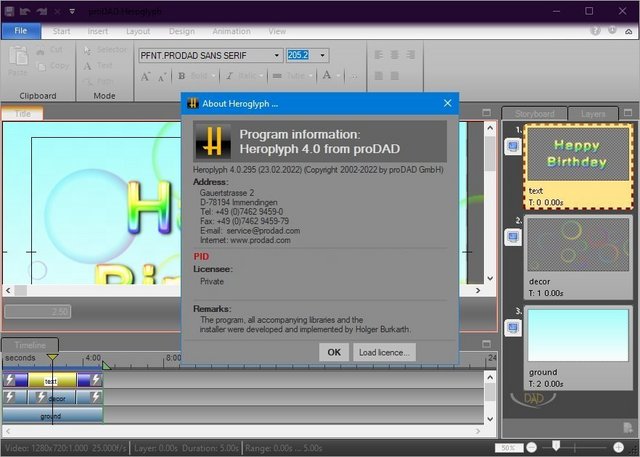Expand the font color dropdown arrow
640x457 pixels.
(x=338, y=76)
